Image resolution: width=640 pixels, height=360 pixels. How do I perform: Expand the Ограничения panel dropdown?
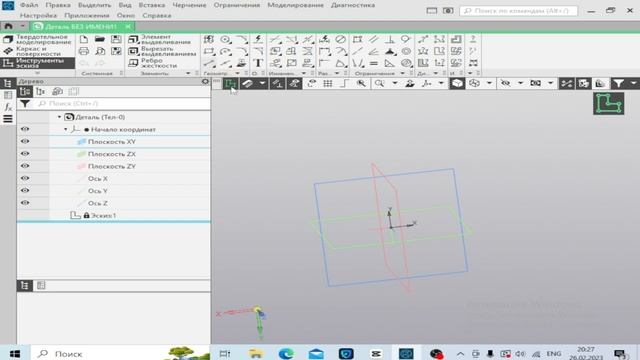click(402, 73)
